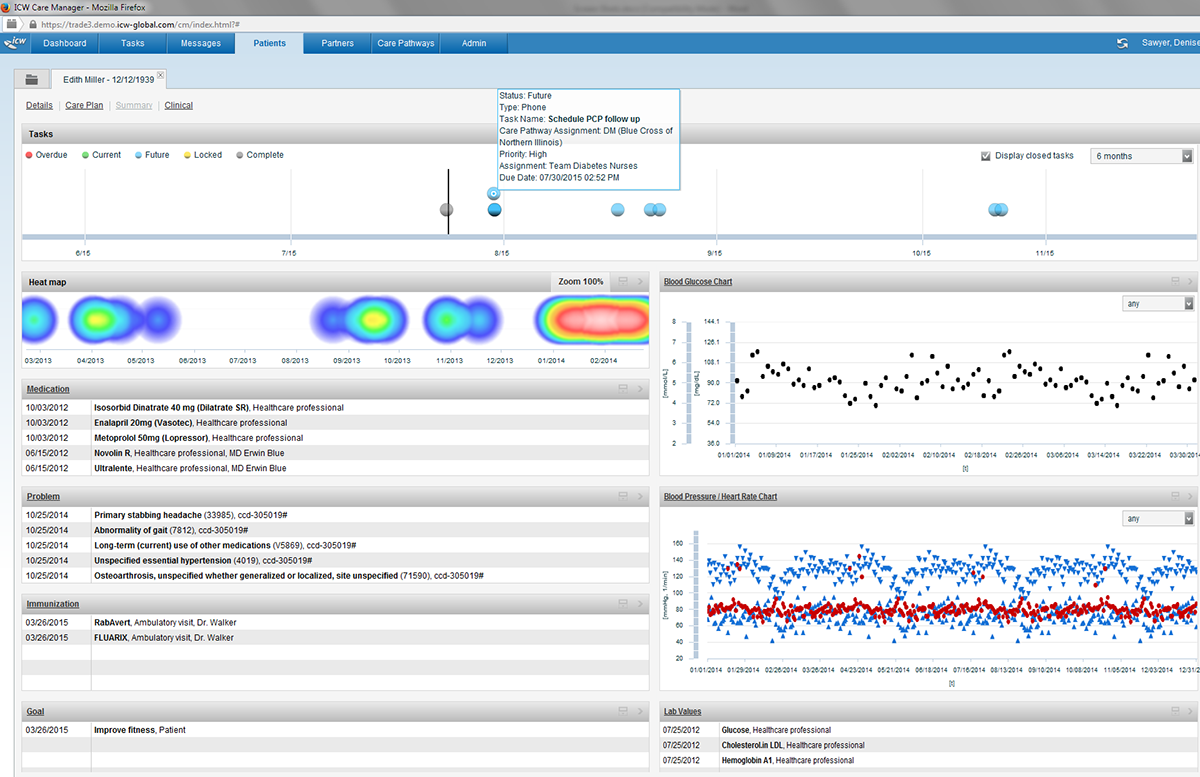Open the patient folder list icon tab
Viewport: 1200px width, 777px height.
pyautogui.click(x=32, y=79)
